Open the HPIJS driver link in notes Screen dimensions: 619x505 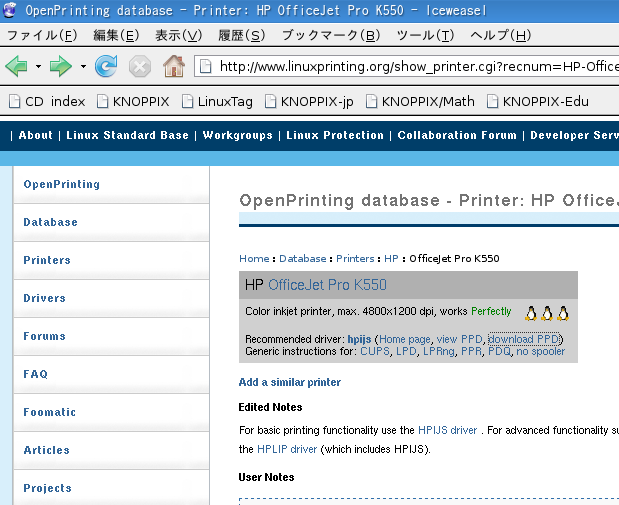pos(448,430)
